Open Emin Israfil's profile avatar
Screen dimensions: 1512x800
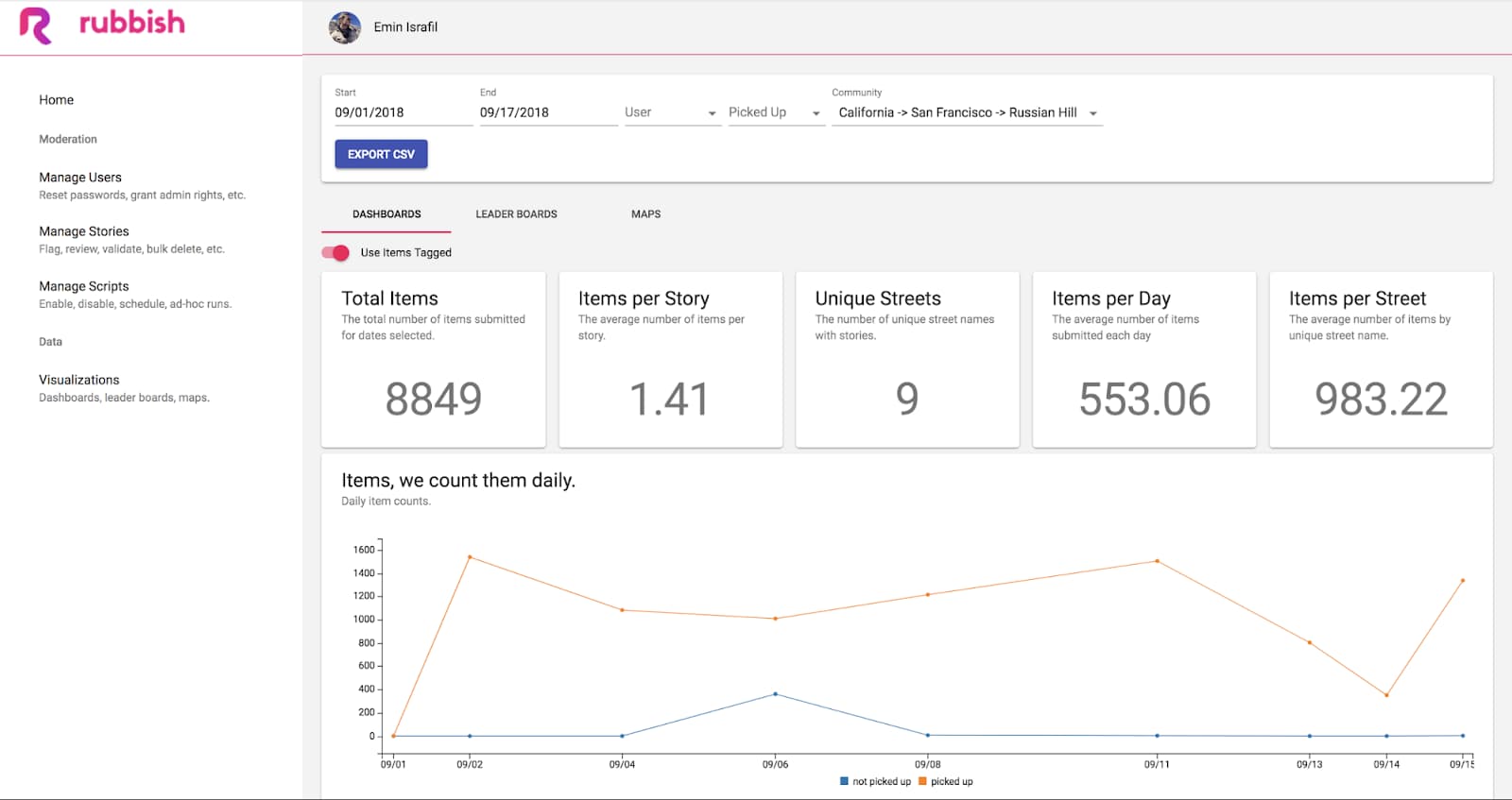pyautogui.click(x=345, y=27)
